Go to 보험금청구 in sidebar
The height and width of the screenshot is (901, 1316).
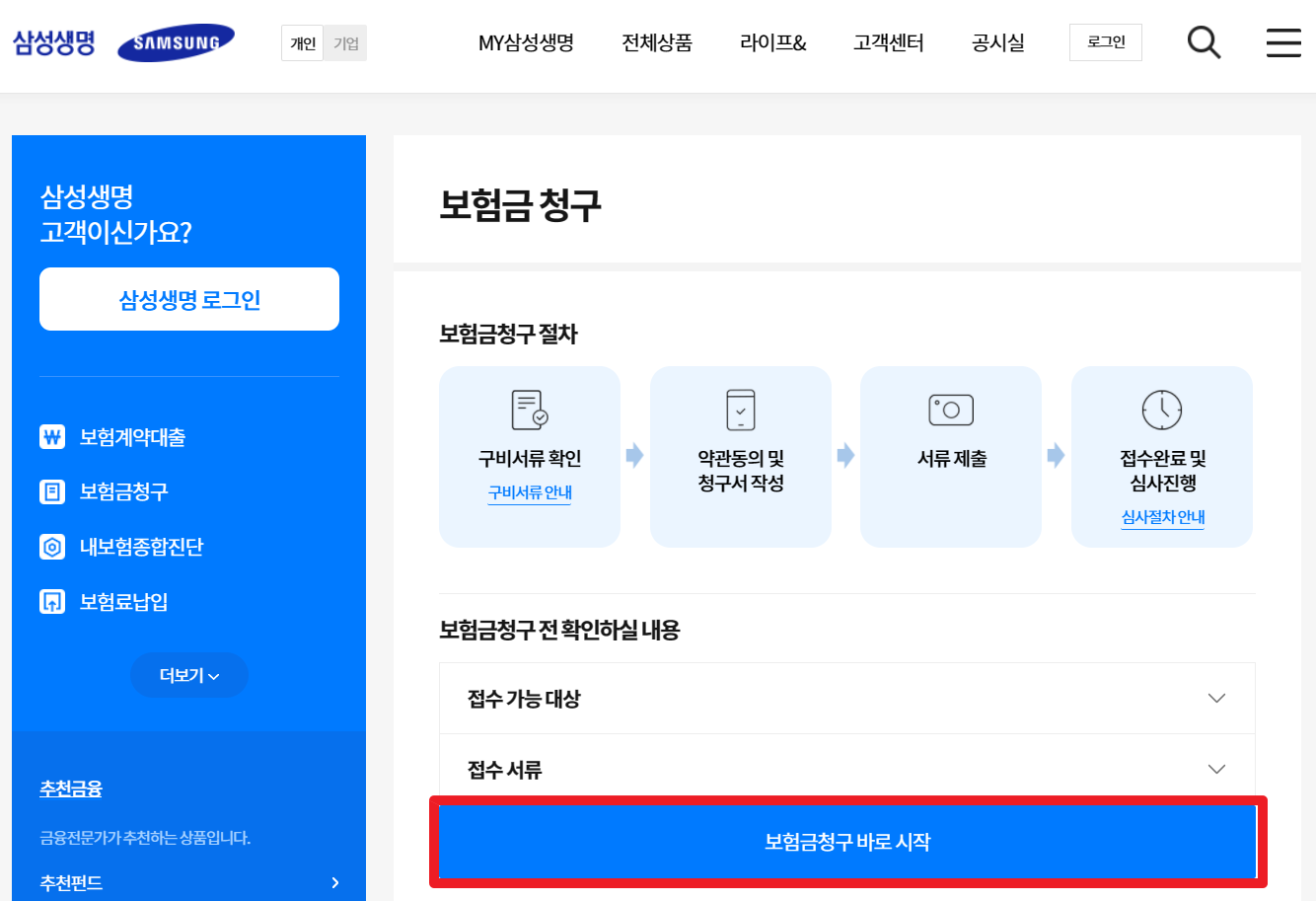click(123, 491)
